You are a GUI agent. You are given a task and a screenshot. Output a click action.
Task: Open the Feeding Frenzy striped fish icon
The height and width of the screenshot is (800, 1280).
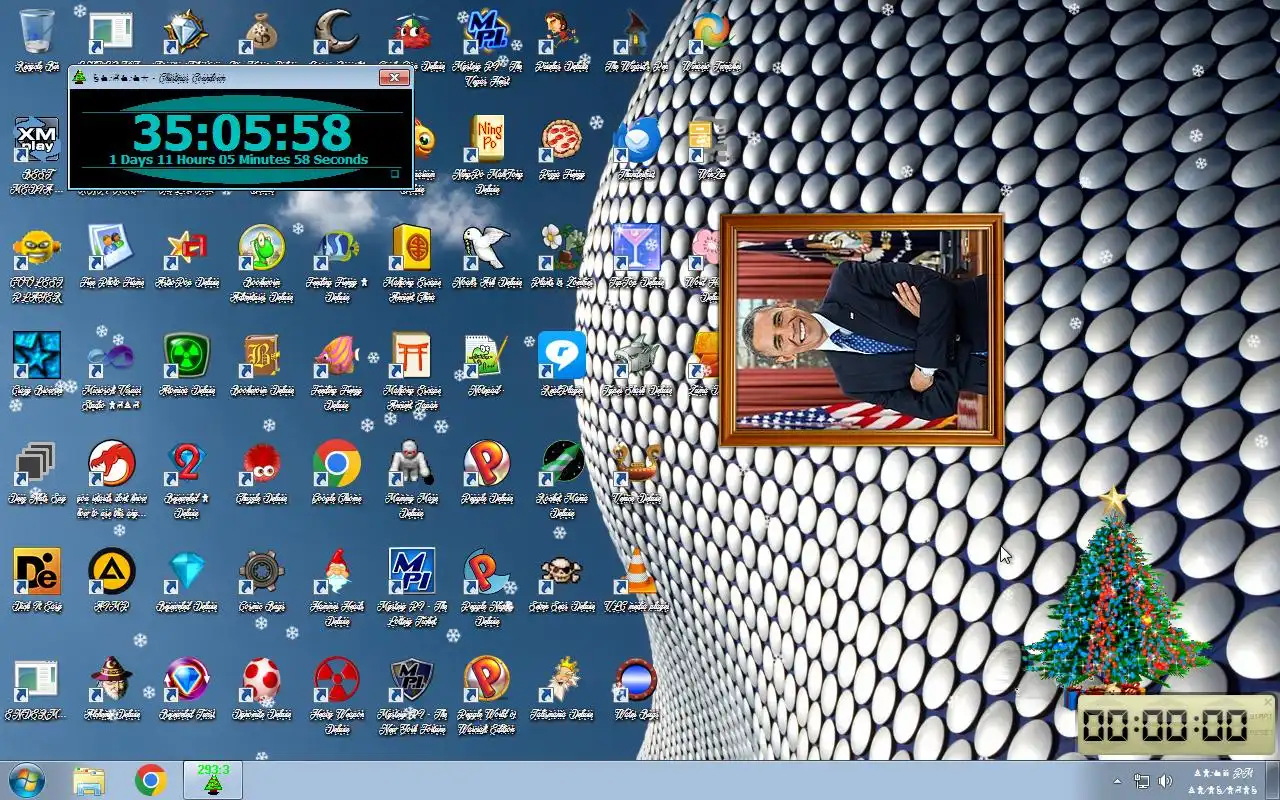(337, 355)
